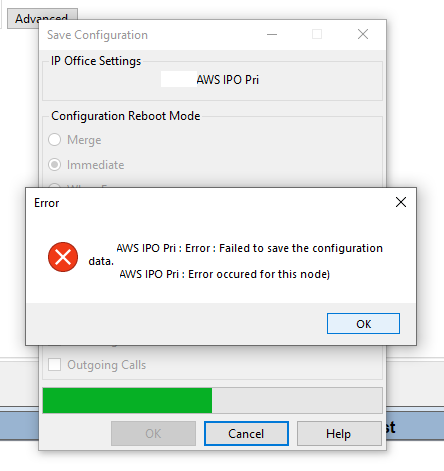Click the empty grey portion of progress bar
Viewport: 444px width, 471px height.
[297, 400]
